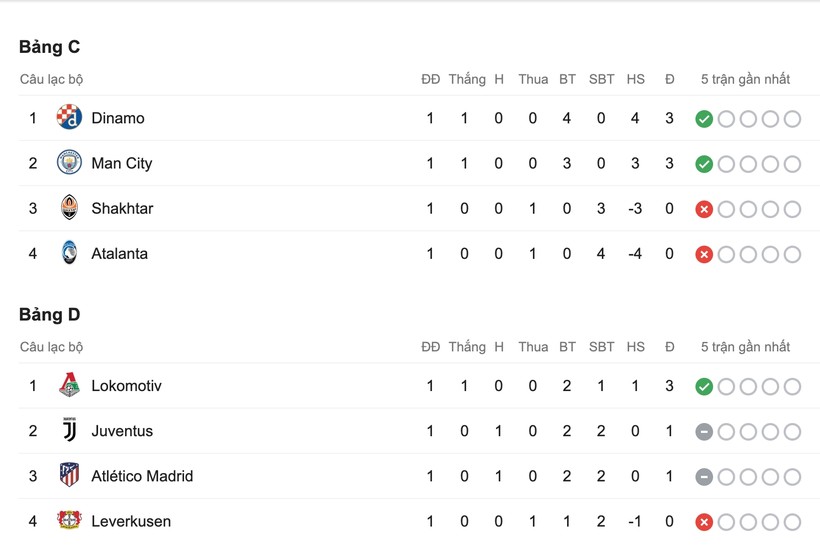Open the Atlético Madrid team name
Image resolution: width=820 pixels, height=553 pixels.
tap(142, 476)
